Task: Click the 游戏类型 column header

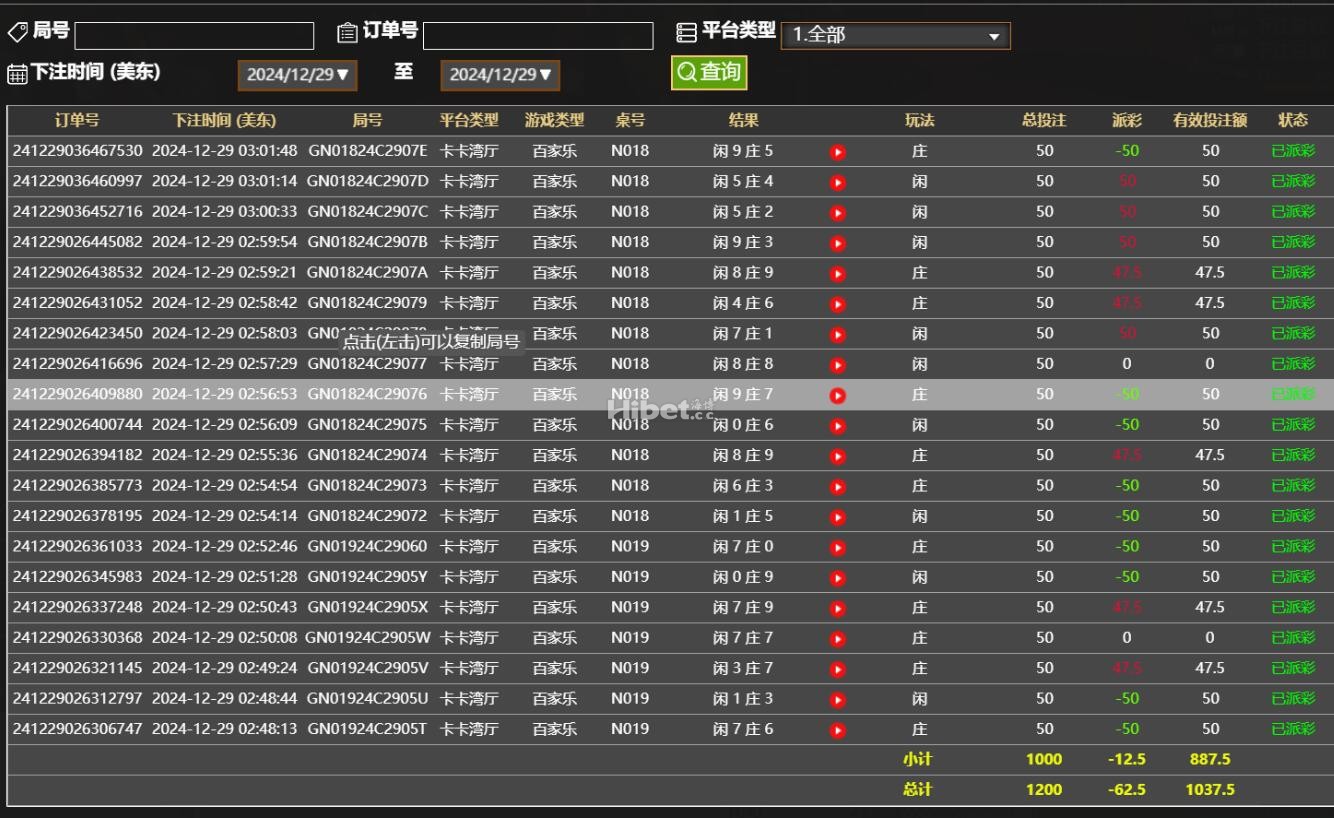Action: coord(554,120)
